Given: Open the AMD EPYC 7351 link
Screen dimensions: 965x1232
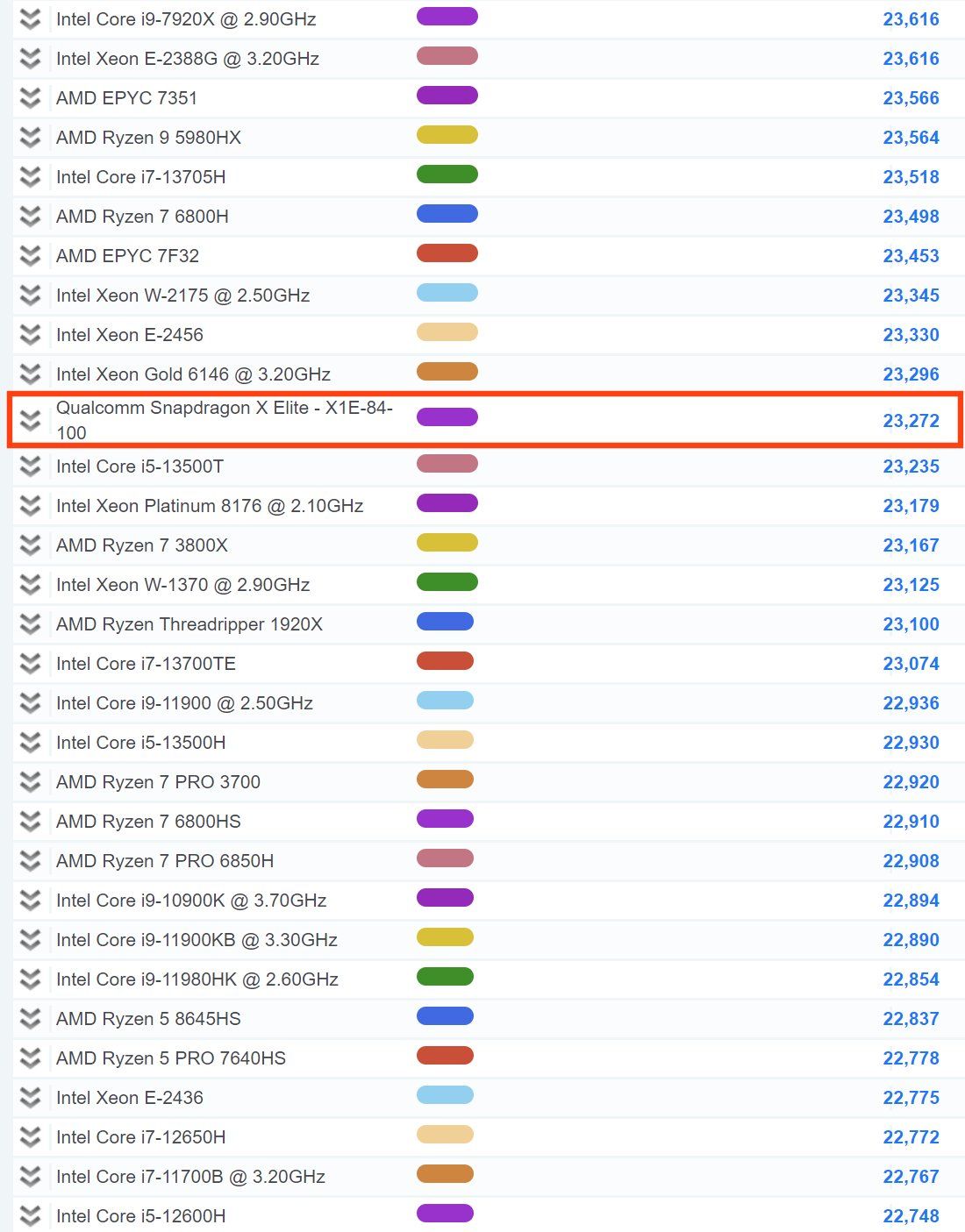Looking at the screenshot, I should coord(127,98).
